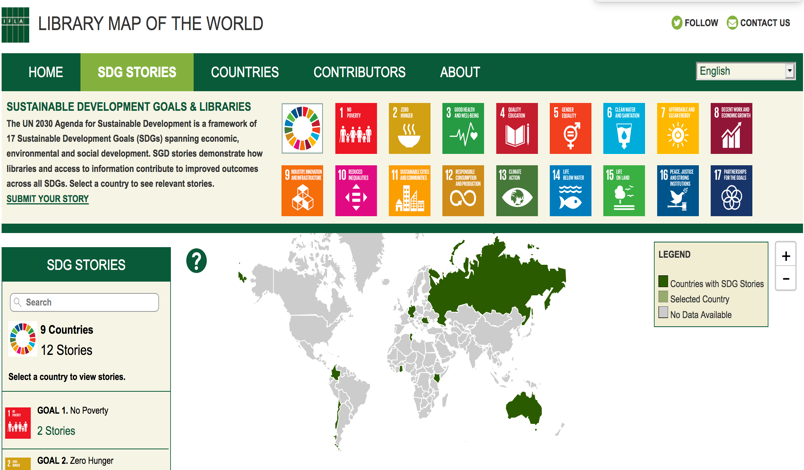The image size is (804, 470).
Task: Click the GOAL 2. Zero Hunger title
Action: tap(75, 461)
